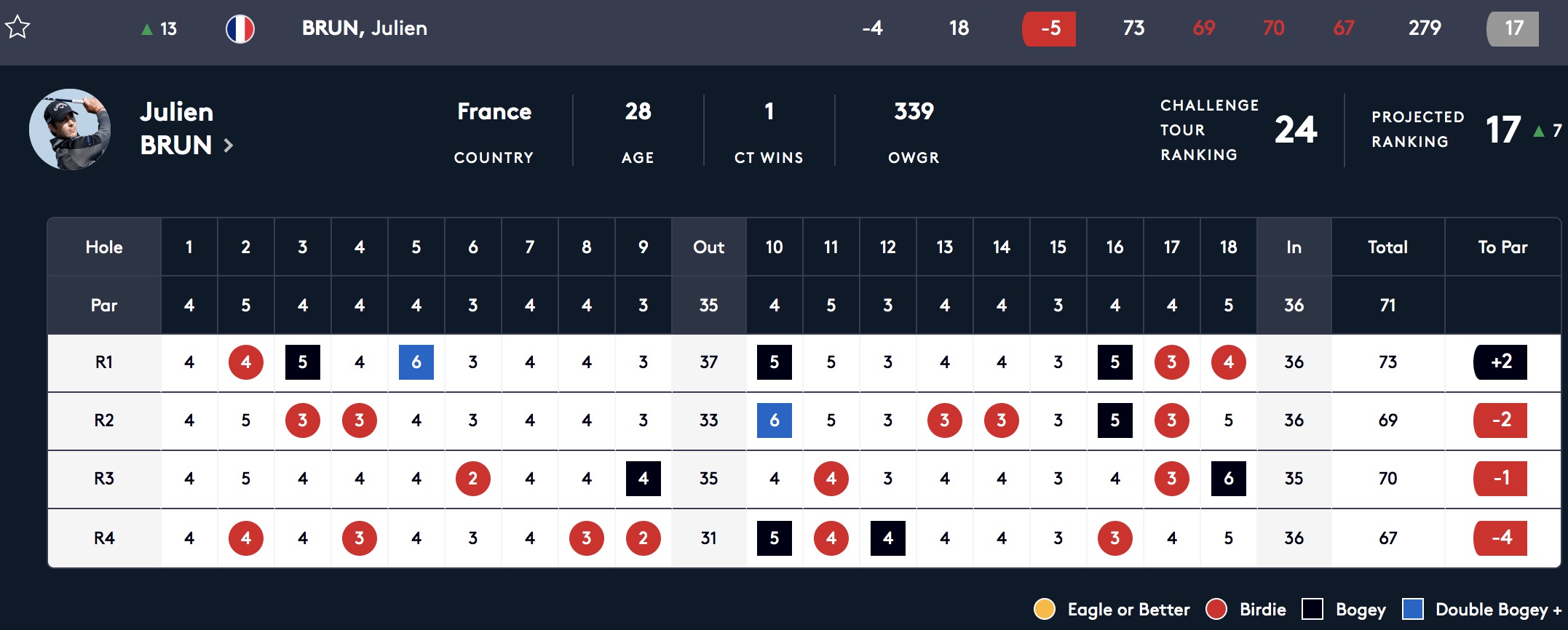
Task: Open Julien Brun's player profile photo
Action: (x=70, y=129)
